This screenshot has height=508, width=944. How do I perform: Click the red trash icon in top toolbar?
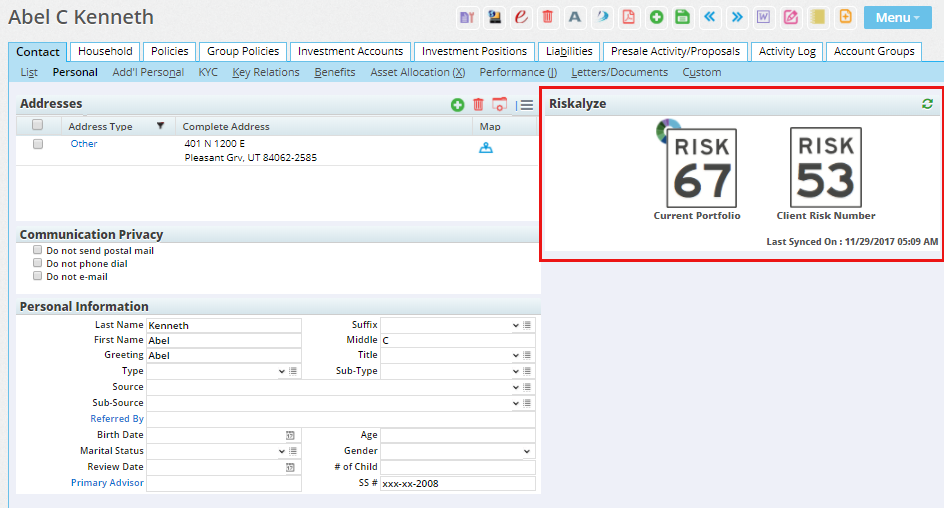[x=548, y=17]
